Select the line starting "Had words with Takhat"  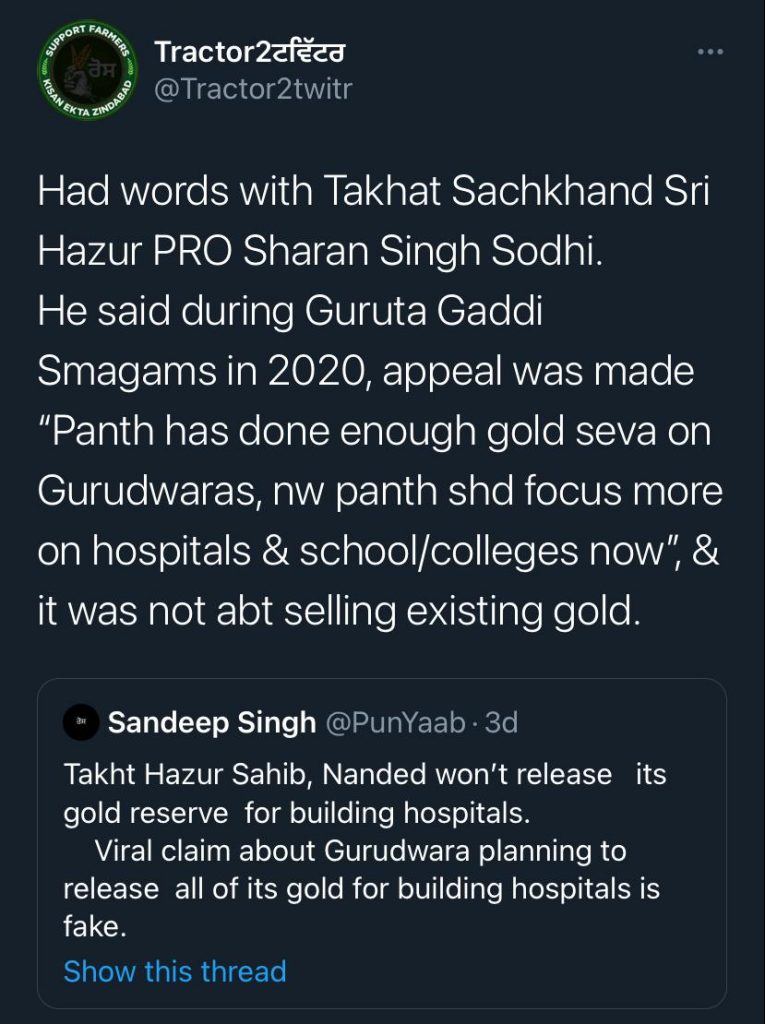(x=373, y=192)
